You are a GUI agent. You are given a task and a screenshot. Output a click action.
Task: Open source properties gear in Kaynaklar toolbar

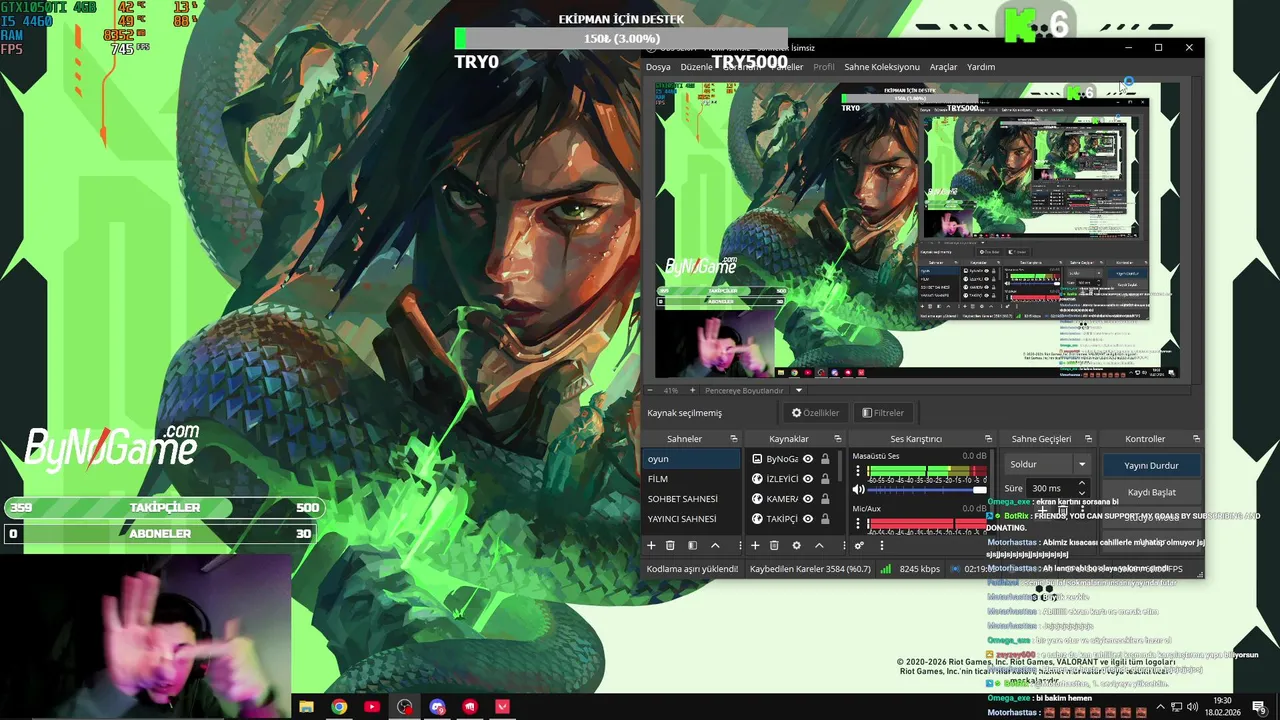796,545
